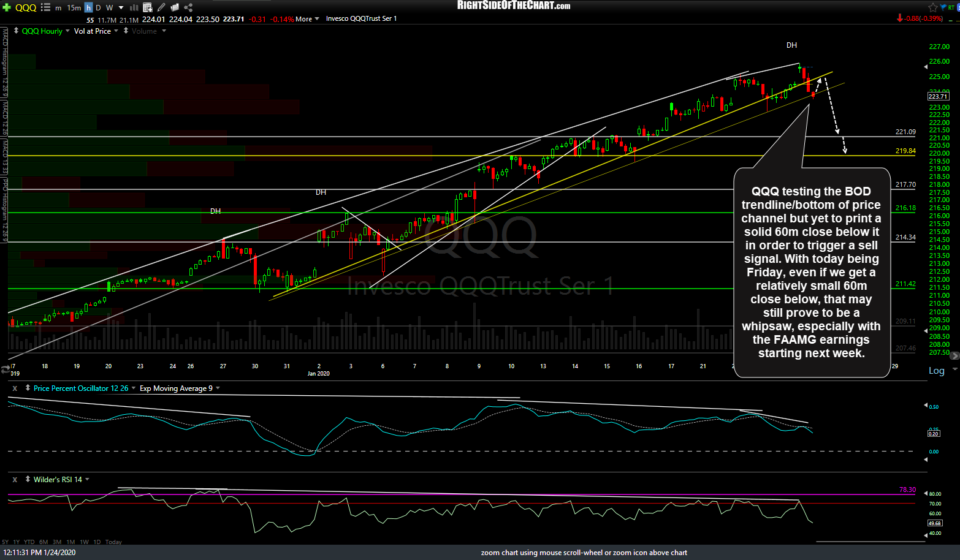
Task: Expand the timeframe dropdown arrow after W
Action: (121, 8)
